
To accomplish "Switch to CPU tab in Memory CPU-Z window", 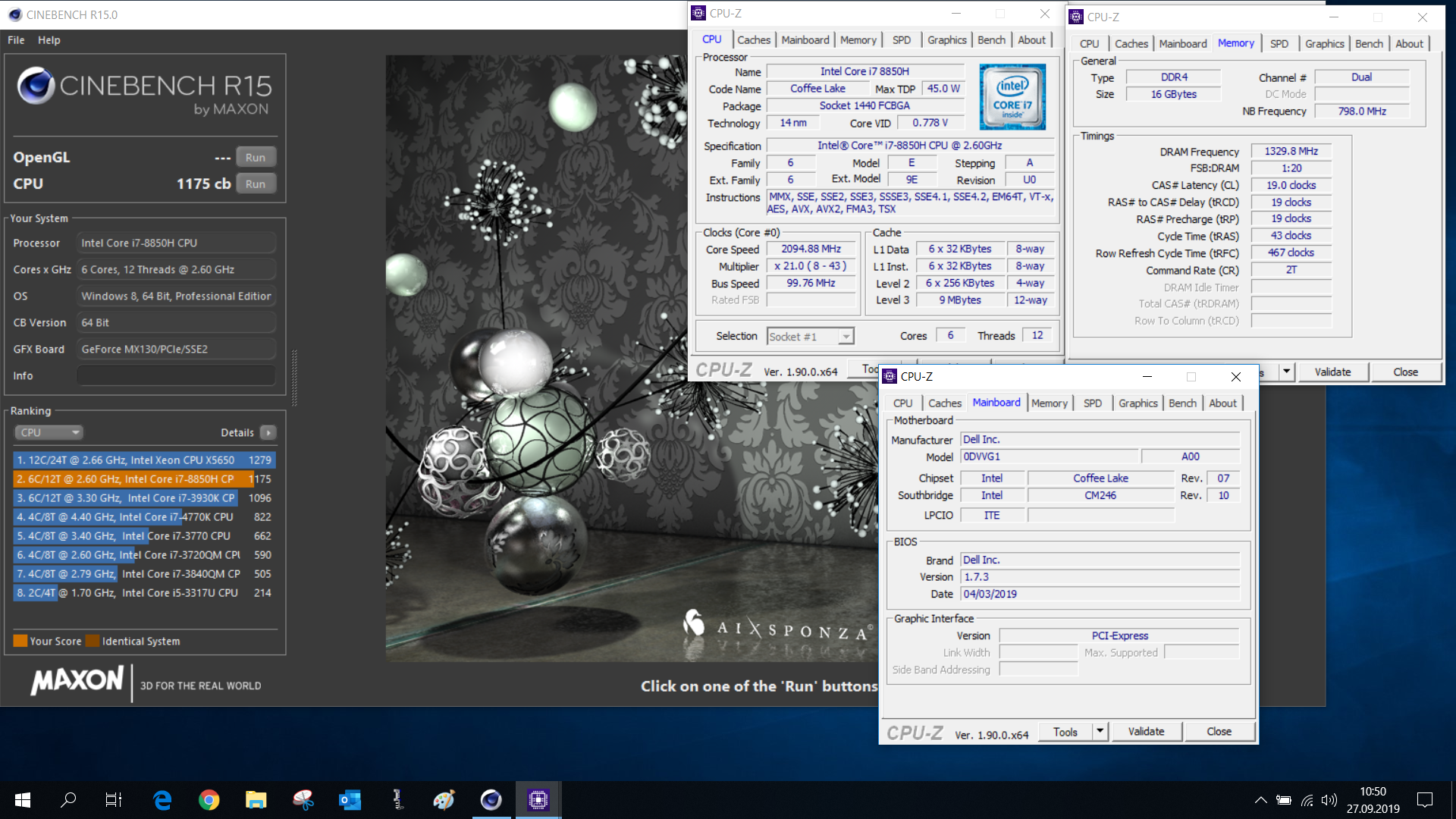I will click(1090, 44).
